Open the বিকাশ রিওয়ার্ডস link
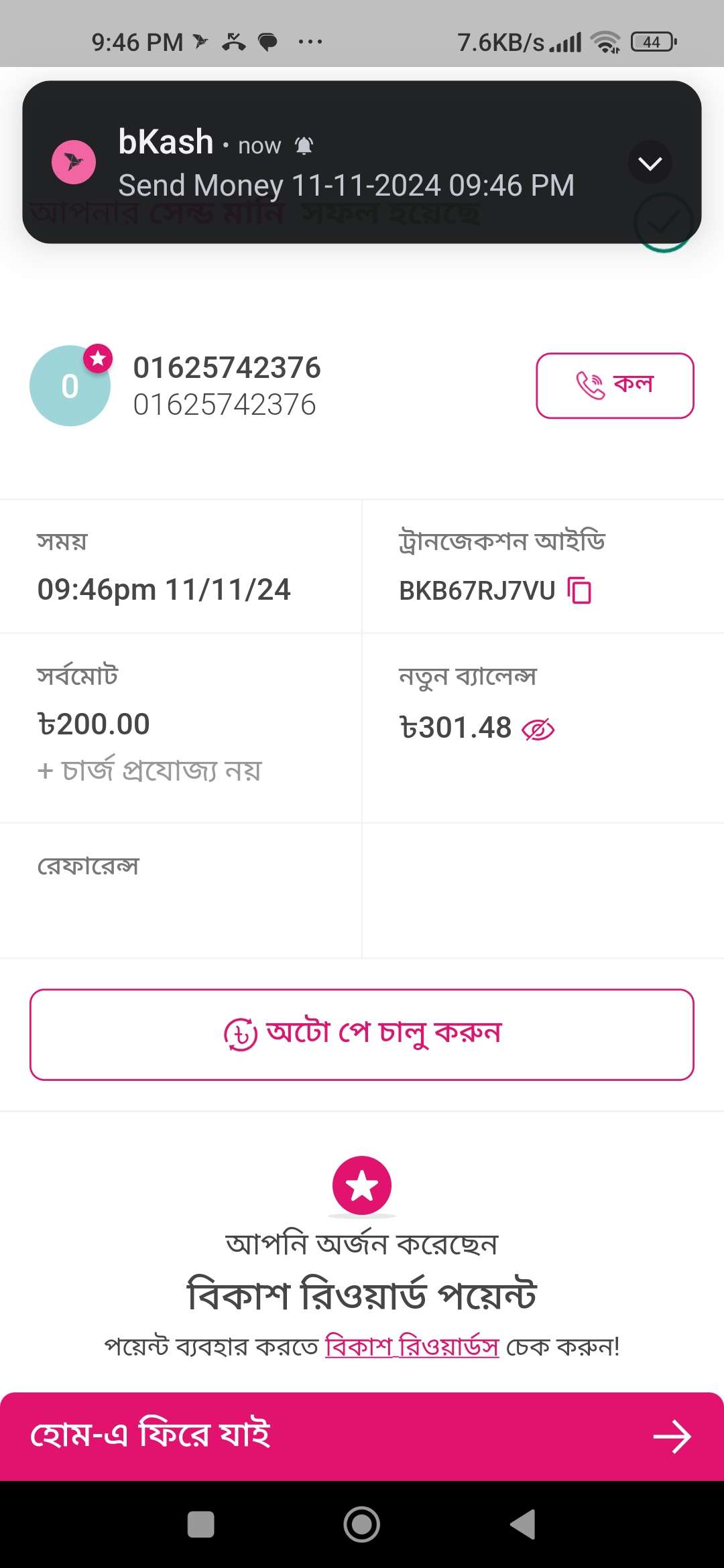724x1568 pixels. (412, 1346)
